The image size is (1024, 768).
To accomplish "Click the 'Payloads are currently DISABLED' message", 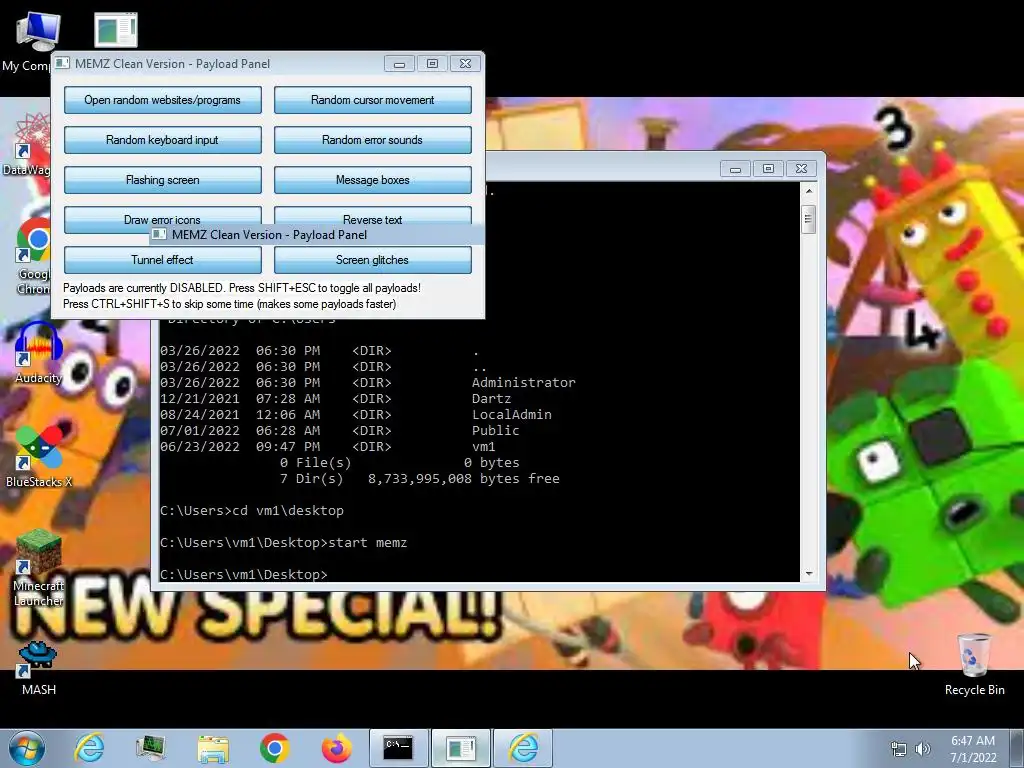I will point(242,288).
